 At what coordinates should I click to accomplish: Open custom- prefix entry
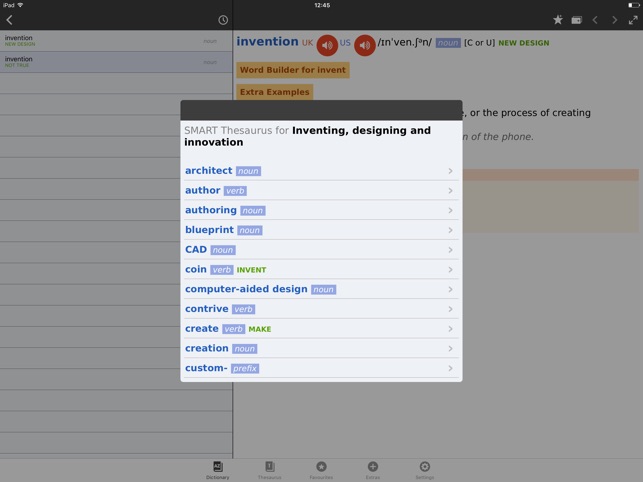pos(321,368)
